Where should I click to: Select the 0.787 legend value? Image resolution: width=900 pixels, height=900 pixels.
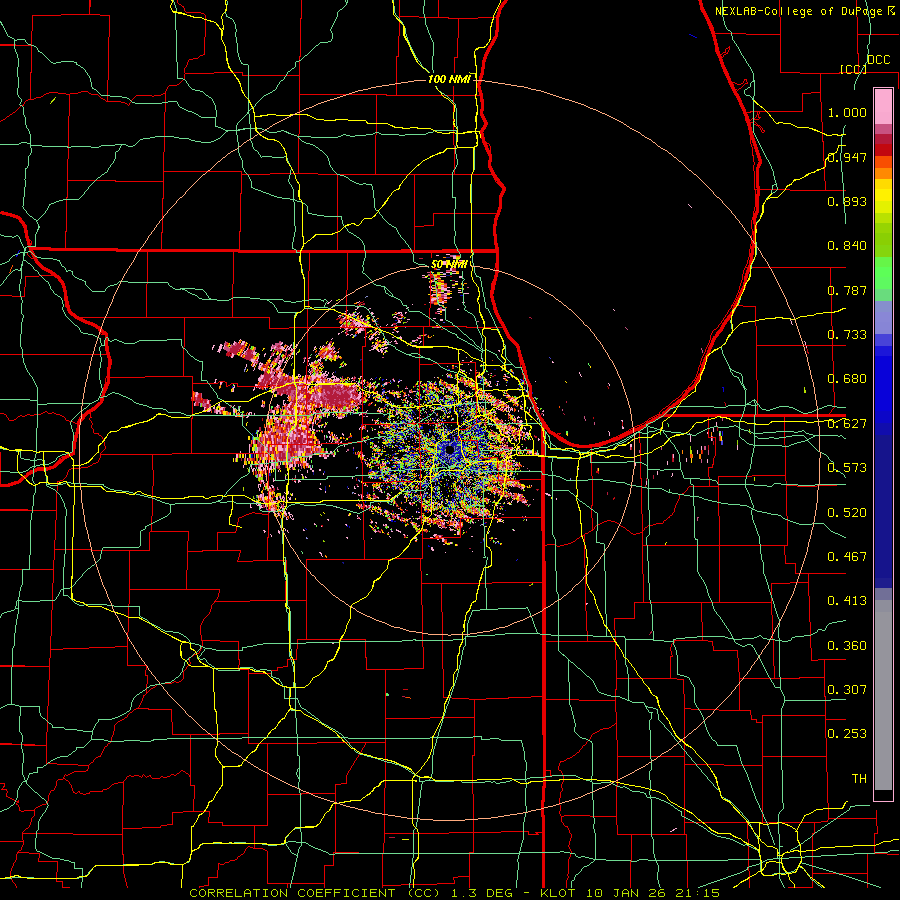(847, 290)
